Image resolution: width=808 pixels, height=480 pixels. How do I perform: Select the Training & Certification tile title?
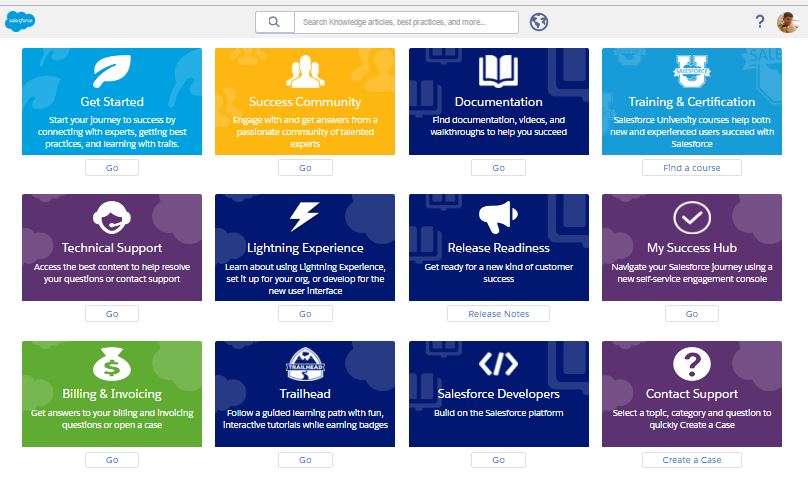click(692, 102)
